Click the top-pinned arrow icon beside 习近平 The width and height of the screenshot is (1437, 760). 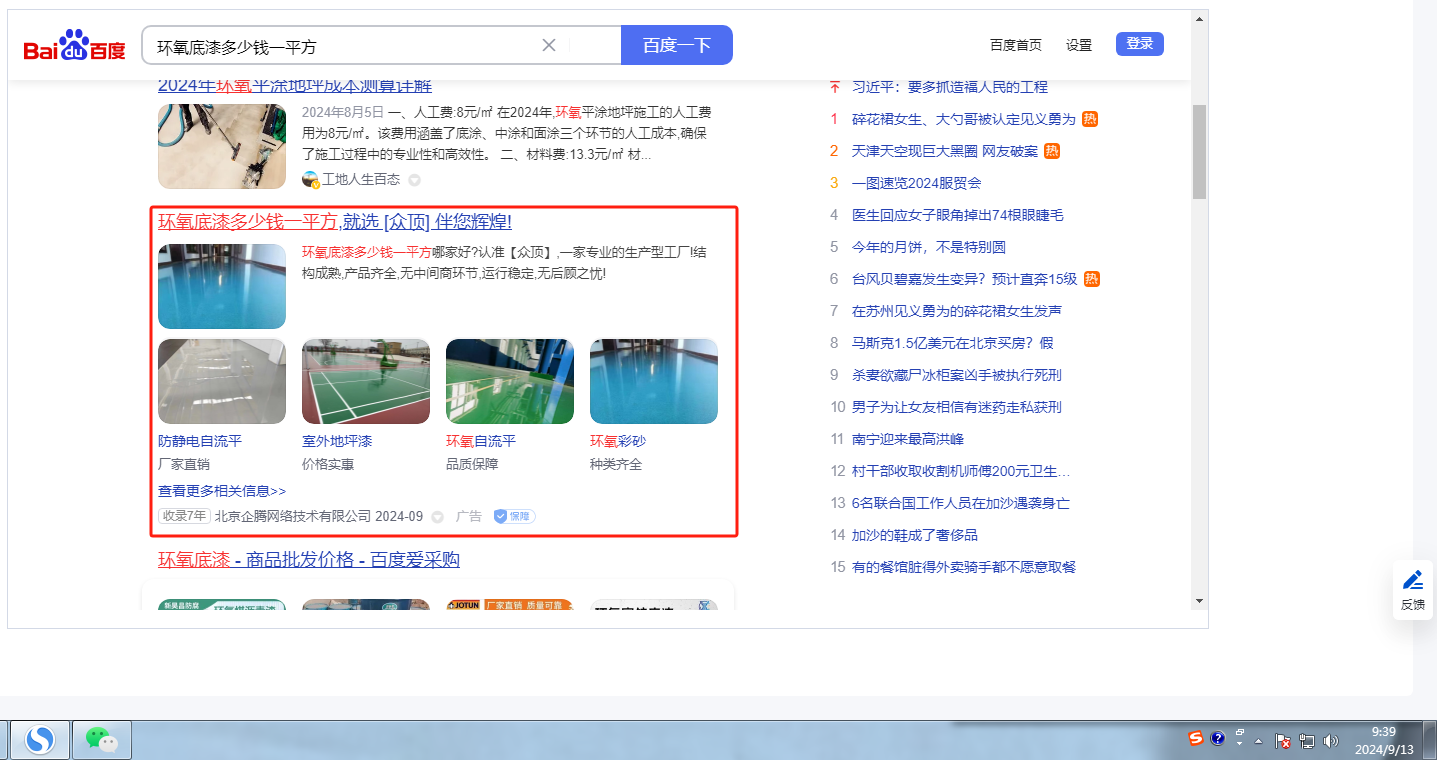coord(835,87)
